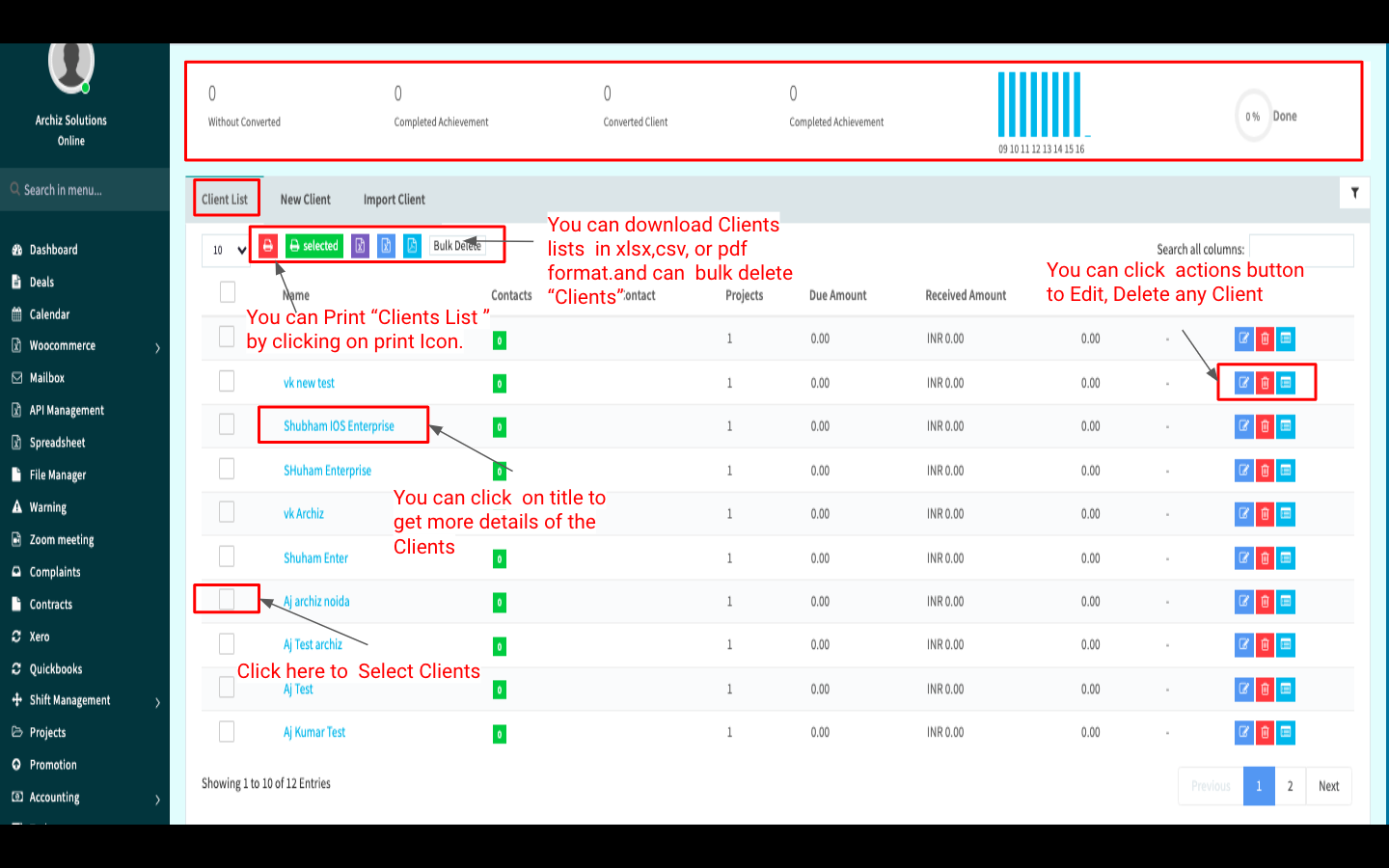Tick the checkbox for Shubham IOS Enterprise
The width and height of the screenshot is (1389, 868).
227,424
